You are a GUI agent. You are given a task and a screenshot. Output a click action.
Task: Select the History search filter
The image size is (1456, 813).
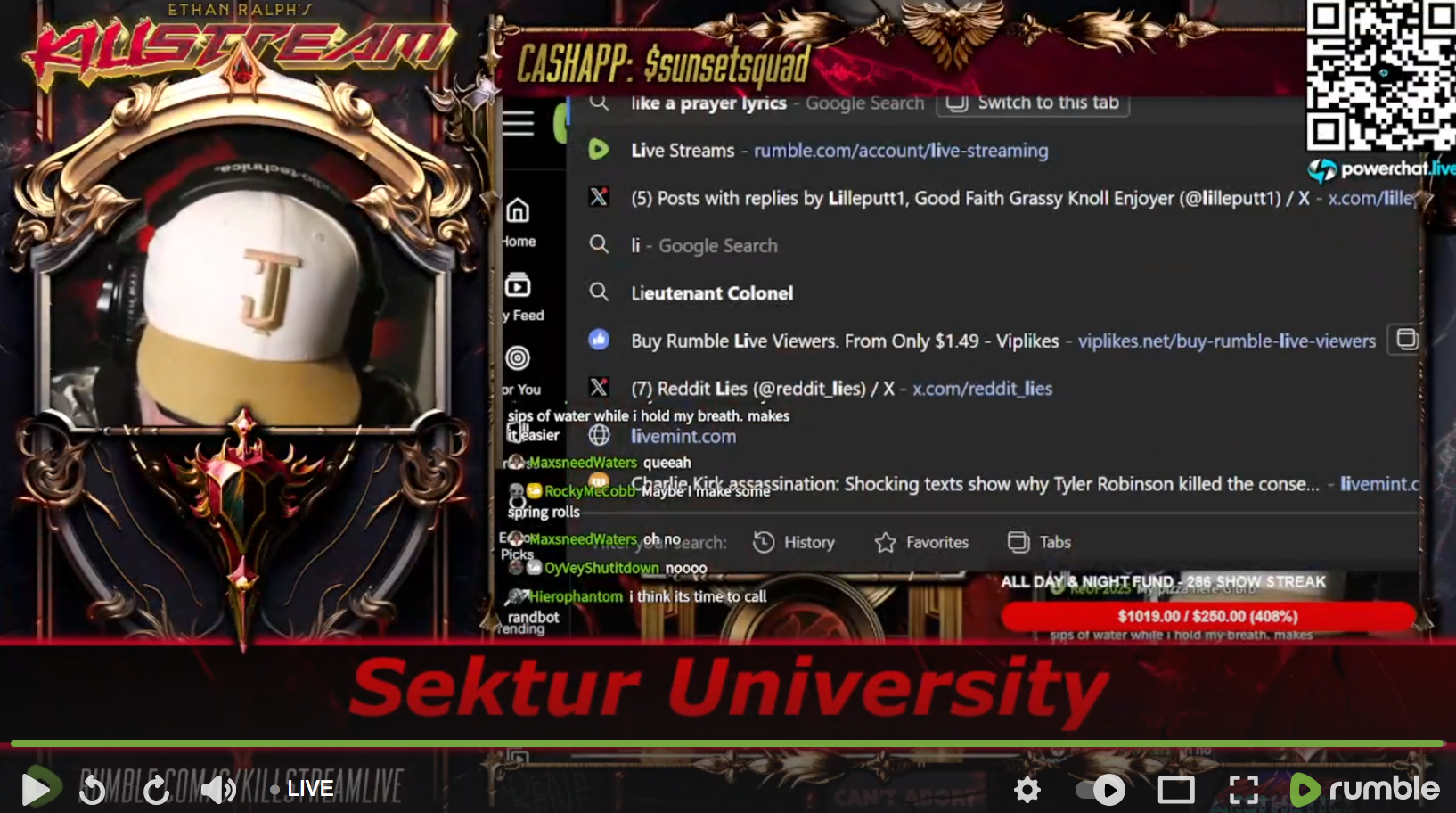click(794, 542)
